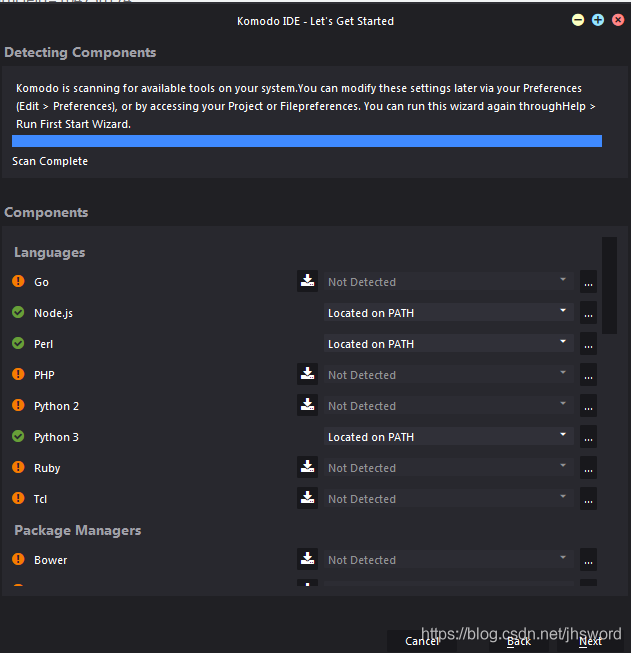The image size is (631, 653).
Task: Open the Node.js location dropdown
Action: (448, 312)
